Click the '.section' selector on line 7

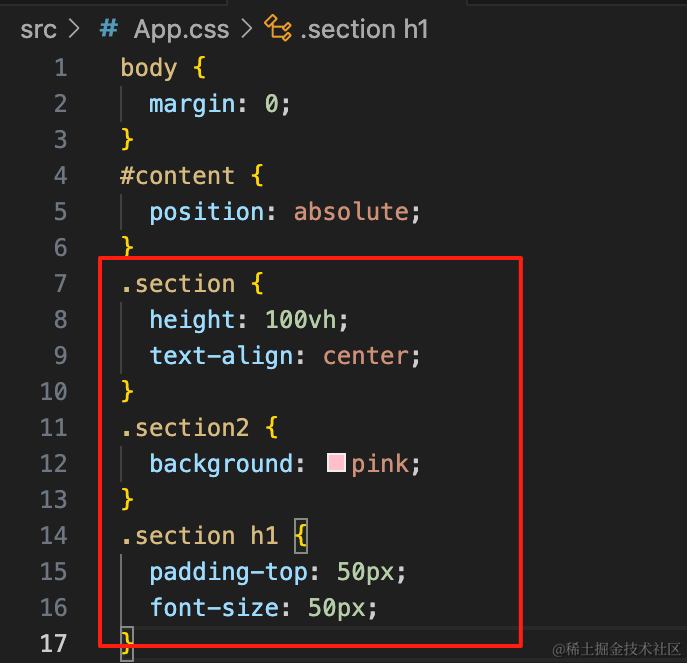click(178, 284)
